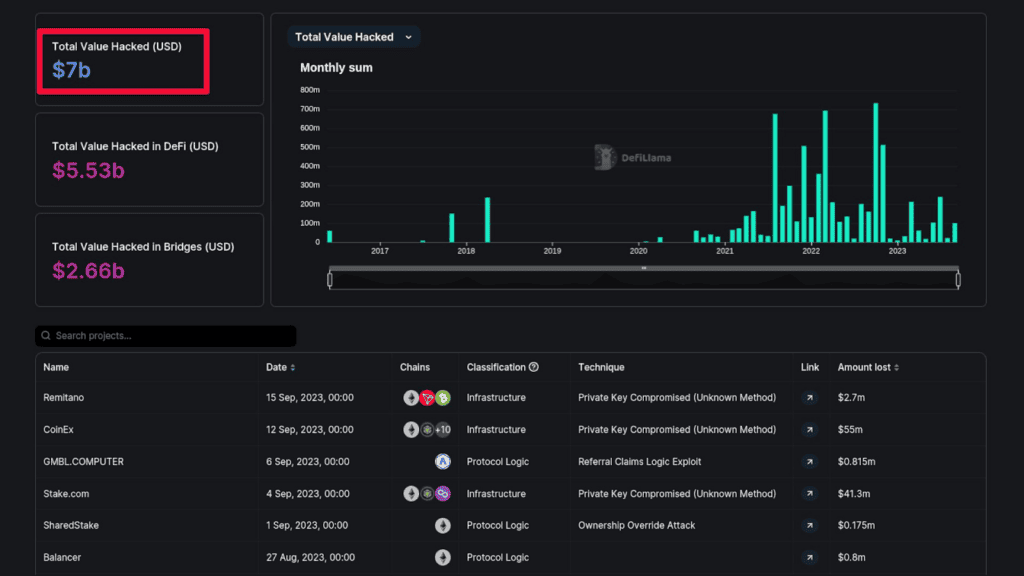Click the $2.7m amount lost for Remitano
The image size is (1024, 576).
(852, 398)
